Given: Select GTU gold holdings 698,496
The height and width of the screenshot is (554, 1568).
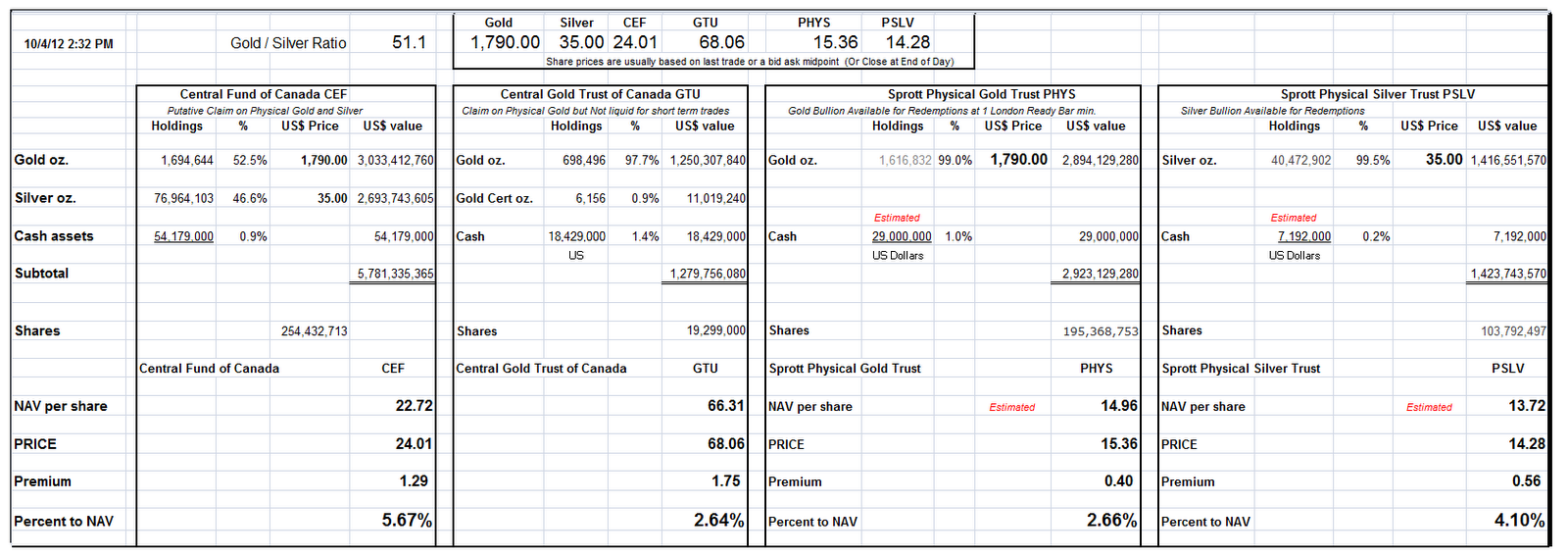Looking at the screenshot, I should click(584, 160).
